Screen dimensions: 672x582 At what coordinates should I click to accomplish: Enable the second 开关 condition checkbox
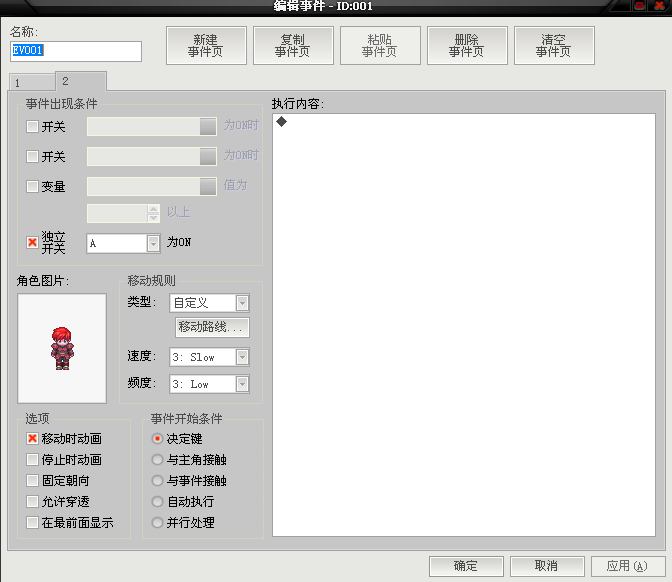coord(32,156)
